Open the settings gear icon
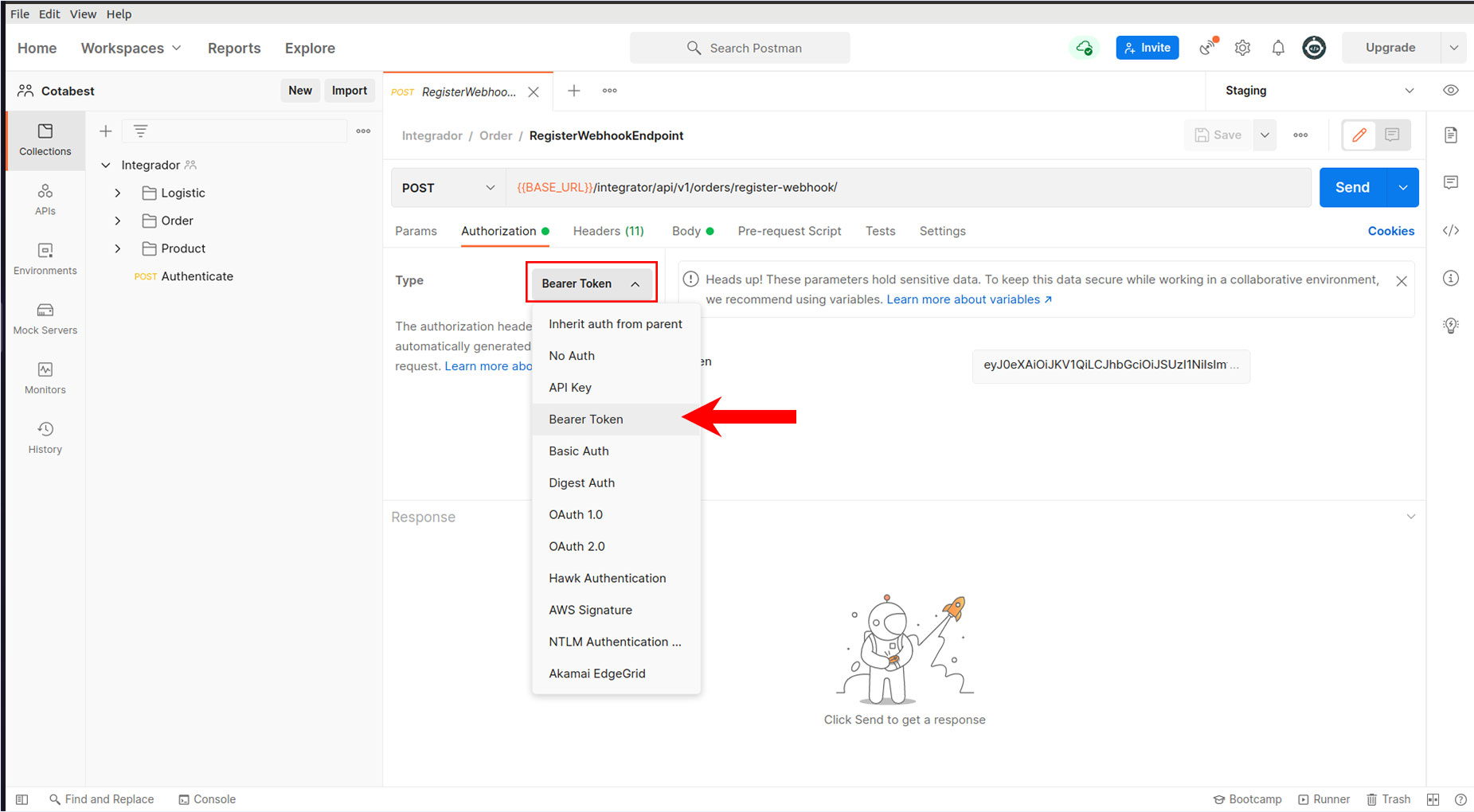This screenshot has width=1474, height=812. [x=1242, y=48]
